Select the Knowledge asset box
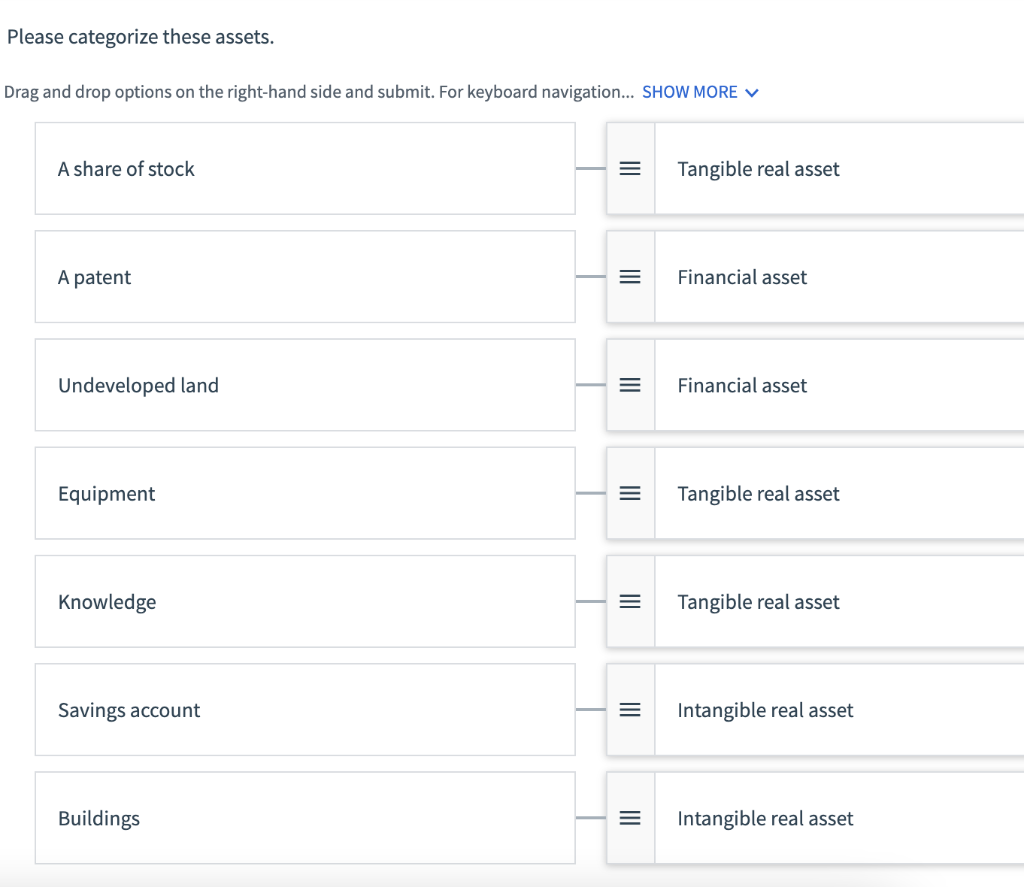Screen dimensions: 1024x887 (305, 601)
